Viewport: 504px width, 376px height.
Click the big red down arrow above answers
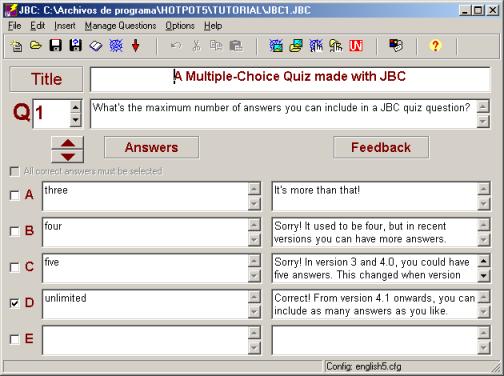[68, 157]
